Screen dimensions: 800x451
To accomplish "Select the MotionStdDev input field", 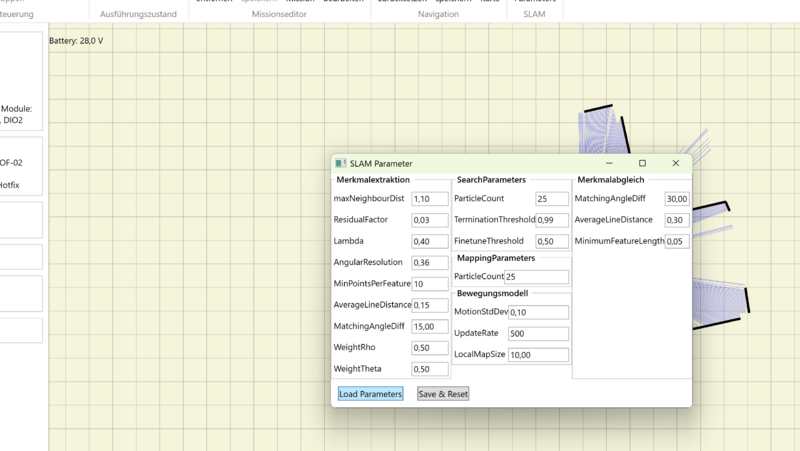I will [x=538, y=313].
